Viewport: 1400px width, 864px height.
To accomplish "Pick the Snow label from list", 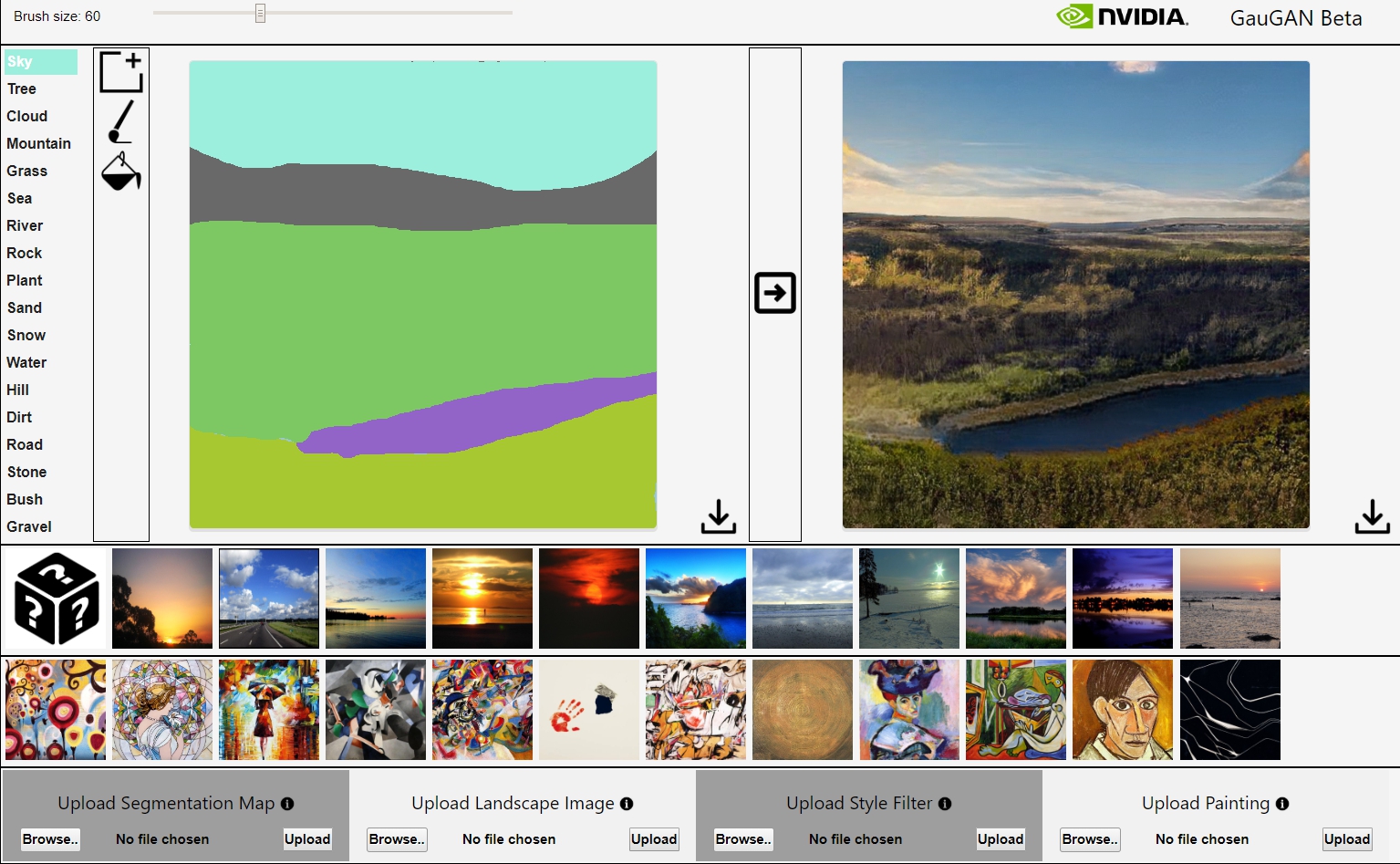I will (26, 335).
